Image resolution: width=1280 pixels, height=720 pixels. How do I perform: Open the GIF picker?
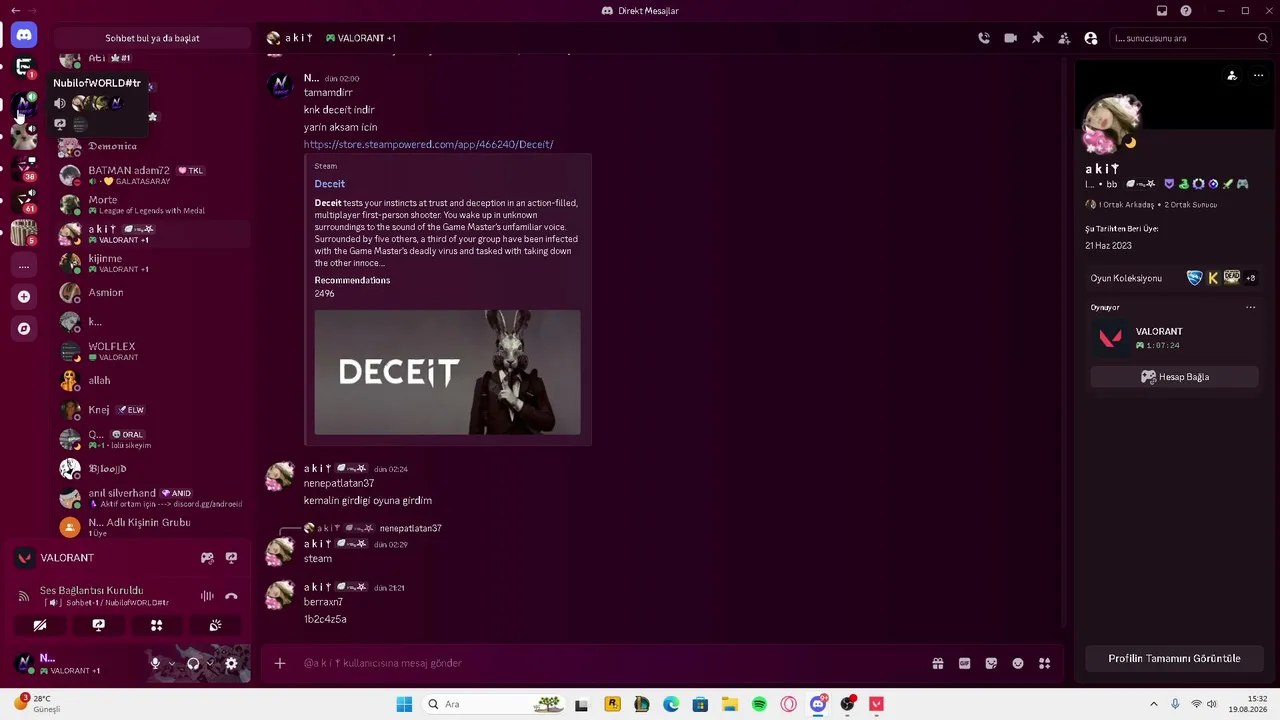click(965, 663)
